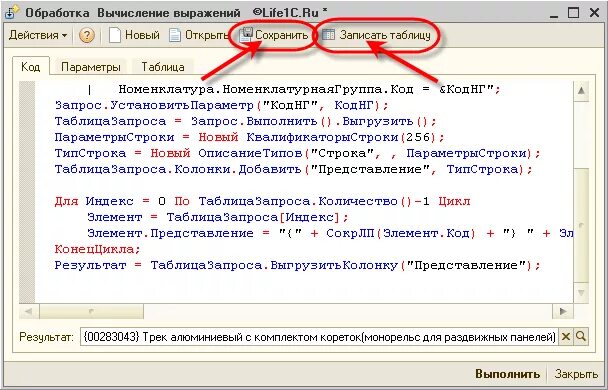Image resolution: width=608 pixels, height=390 pixels.
Task: Click the code editor scroll up arrow
Action: 581,91
